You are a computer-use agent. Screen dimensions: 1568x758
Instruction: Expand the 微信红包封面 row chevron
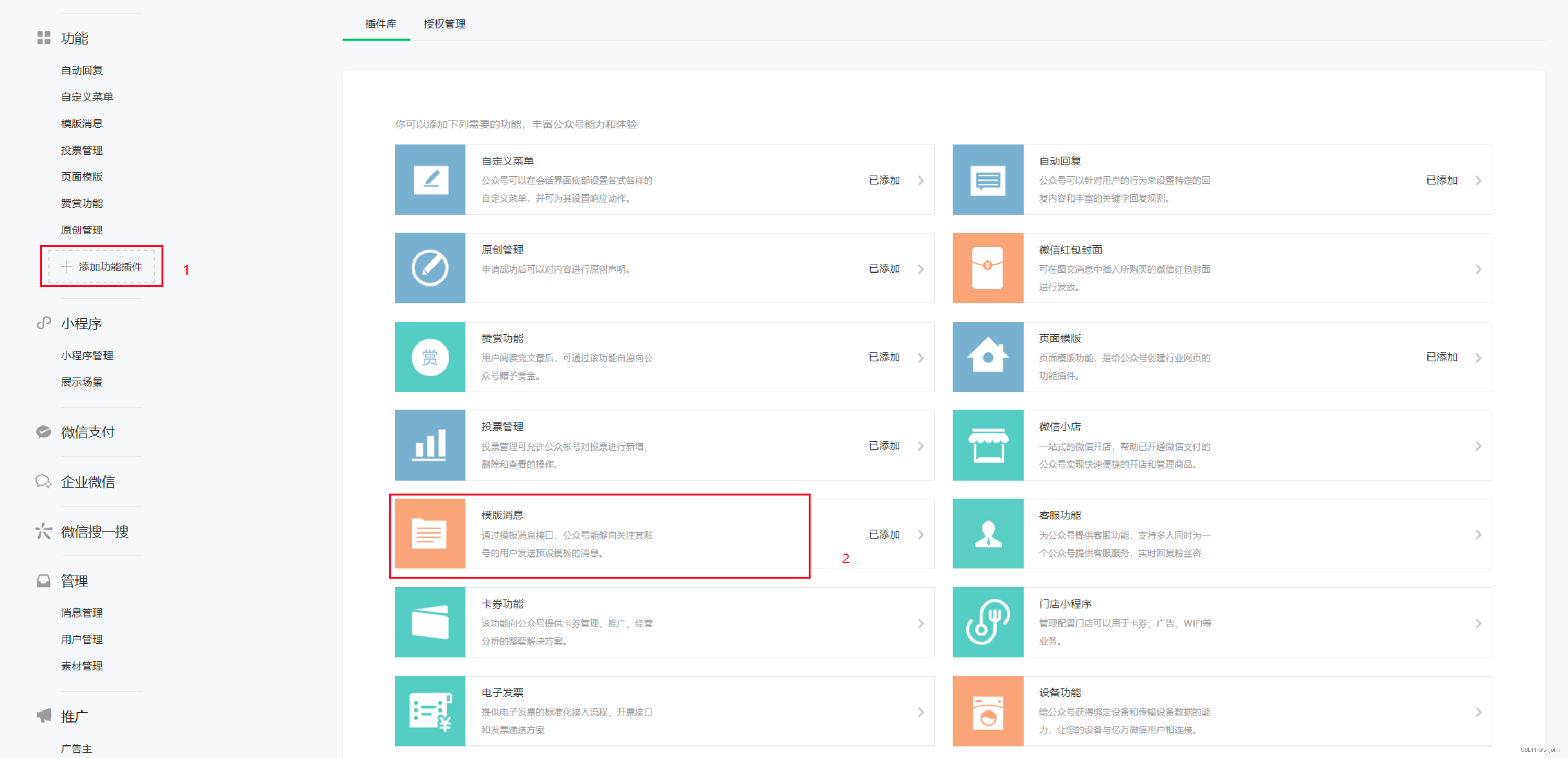click(x=1479, y=269)
